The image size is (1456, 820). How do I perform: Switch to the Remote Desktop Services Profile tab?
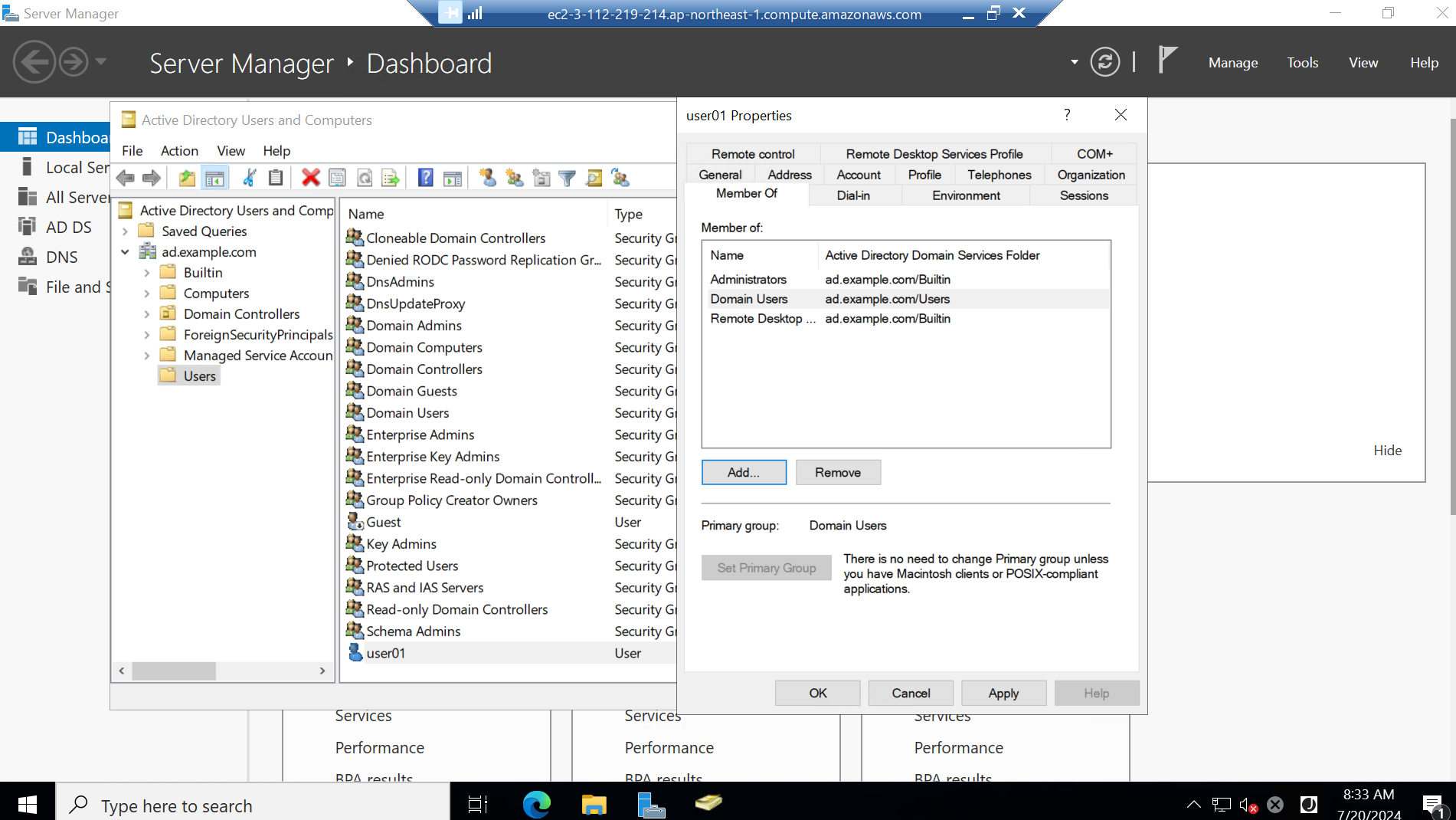coord(934,154)
